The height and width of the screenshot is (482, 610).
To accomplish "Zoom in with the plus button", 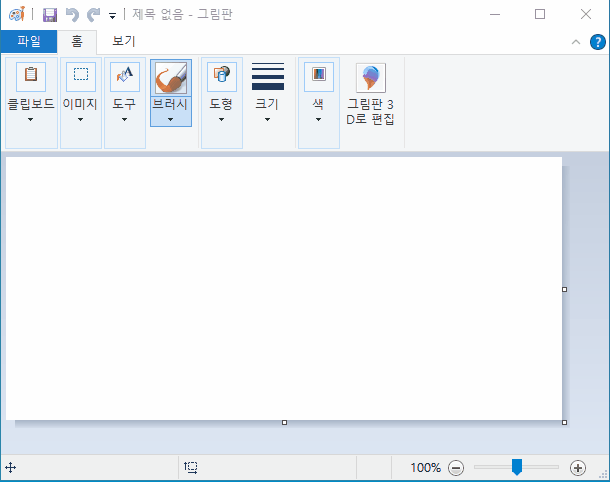I will [578, 468].
